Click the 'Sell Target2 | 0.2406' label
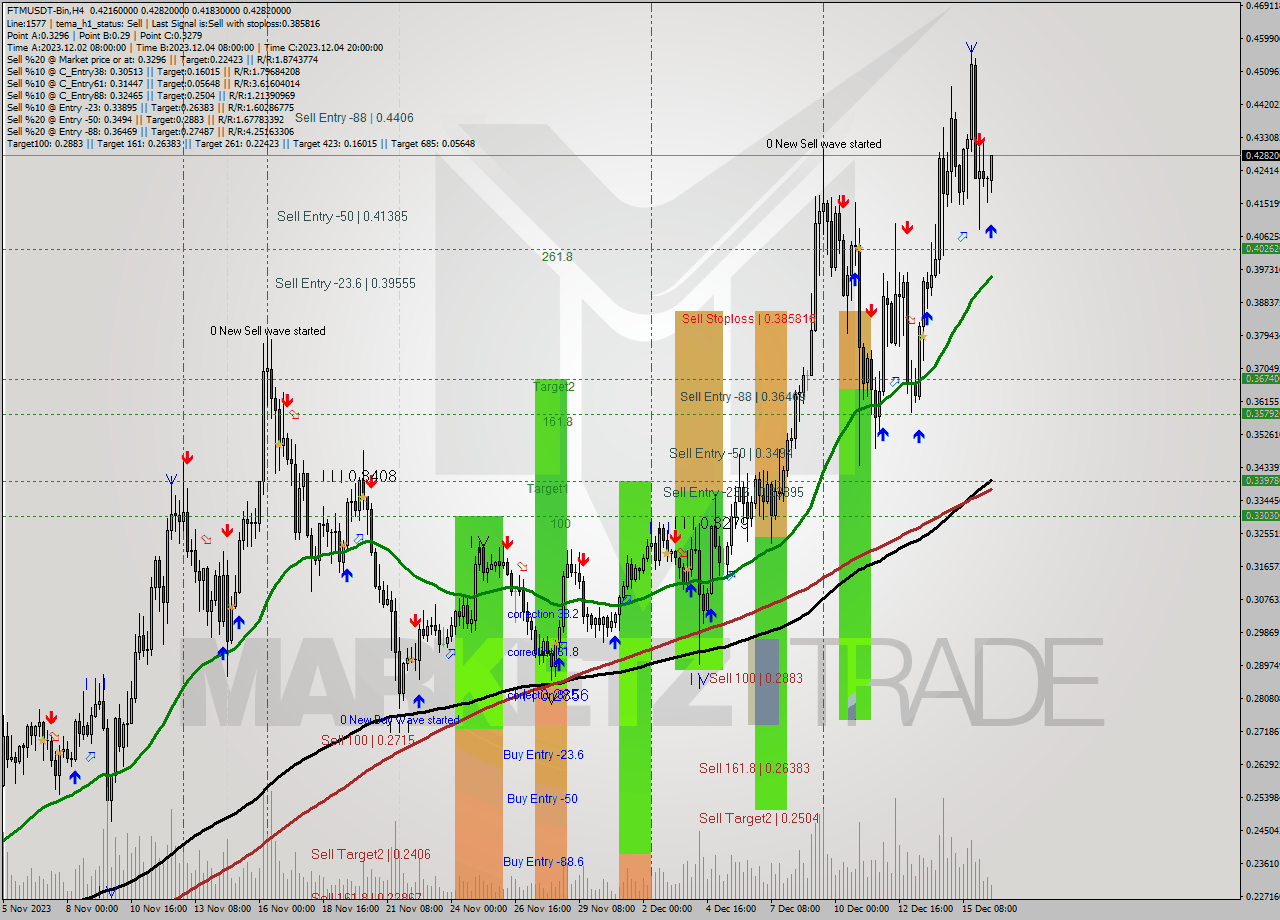Screen dimensions: 1280x920 (x=370, y=854)
